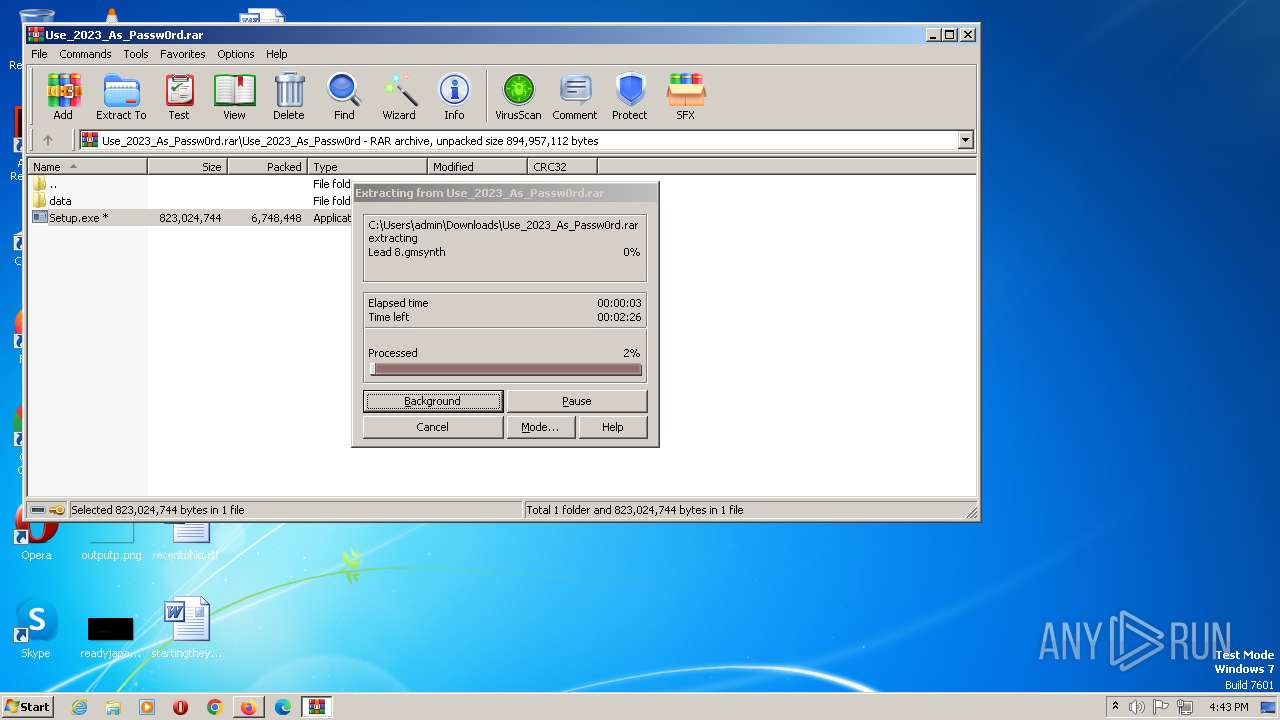Select Skype desktop shortcut
The width and height of the screenshot is (1280, 720).
coord(36,630)
